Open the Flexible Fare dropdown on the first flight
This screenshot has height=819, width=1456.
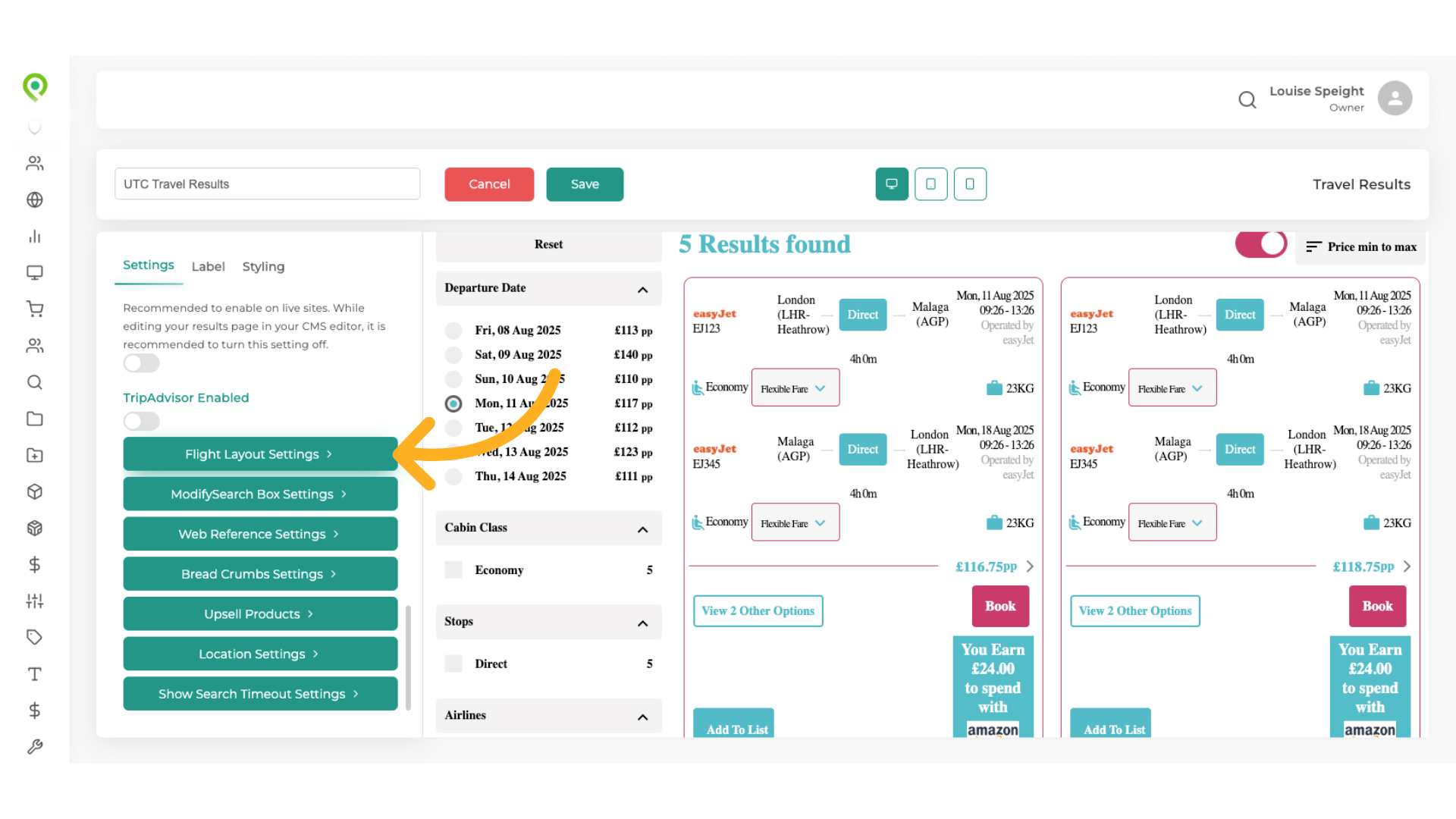795,388
